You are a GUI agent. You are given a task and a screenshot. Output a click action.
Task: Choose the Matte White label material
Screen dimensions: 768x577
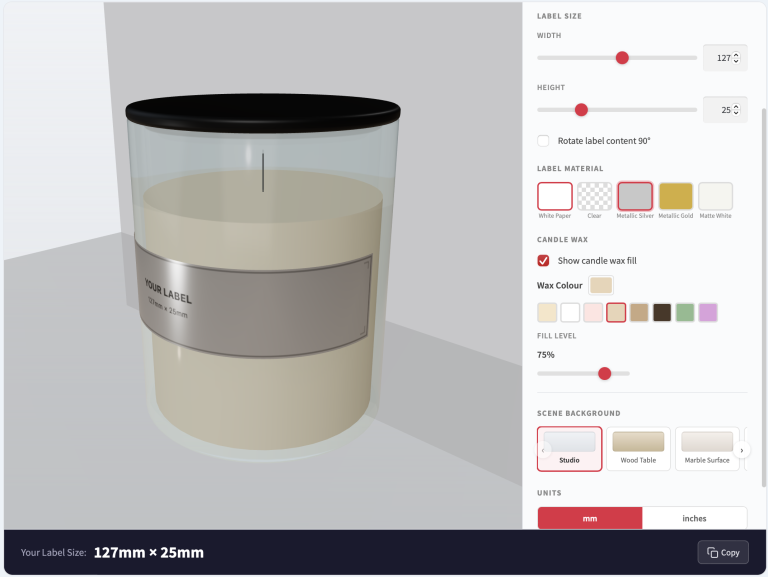pos(715,196)
